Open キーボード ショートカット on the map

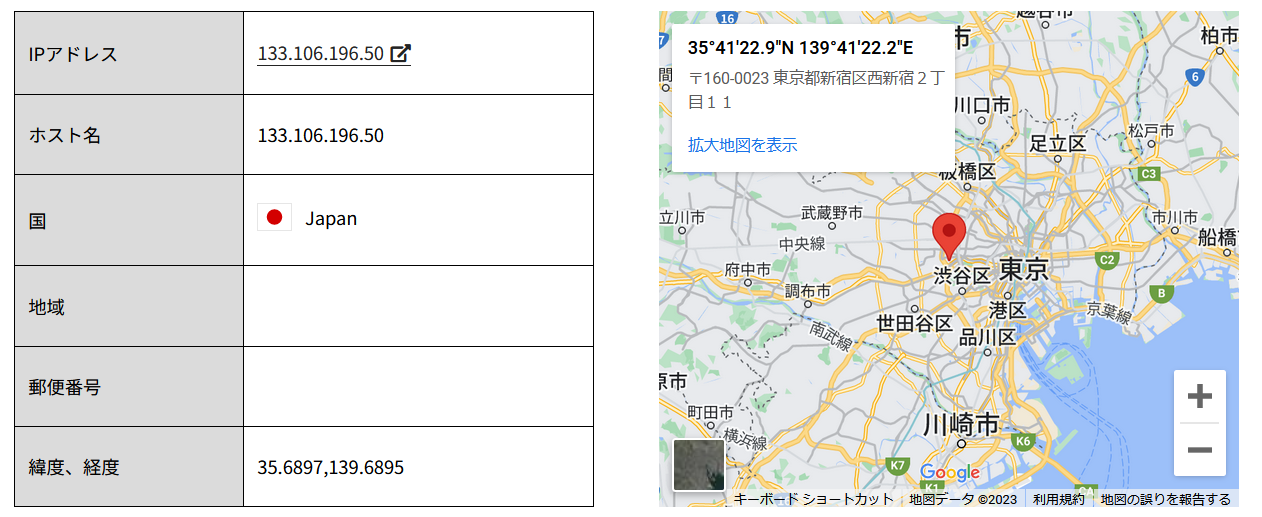click(x=813, y=499)
